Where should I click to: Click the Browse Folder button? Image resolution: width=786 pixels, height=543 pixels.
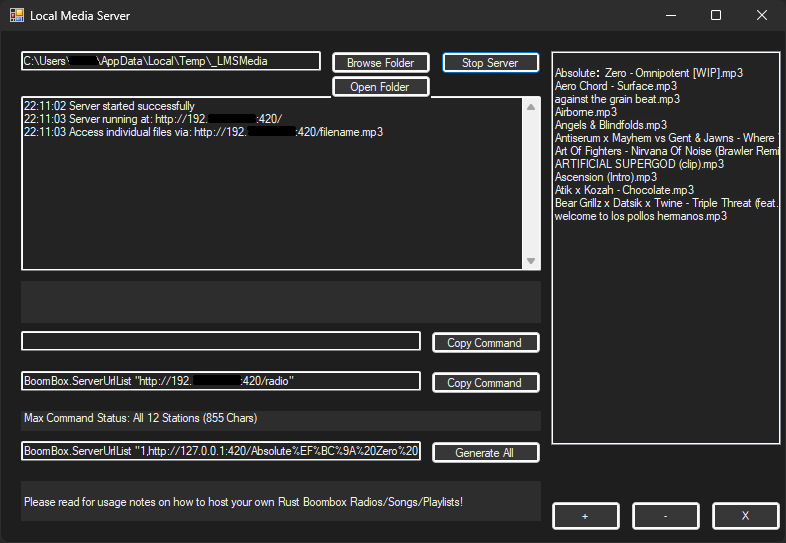[x=380, y=63]
